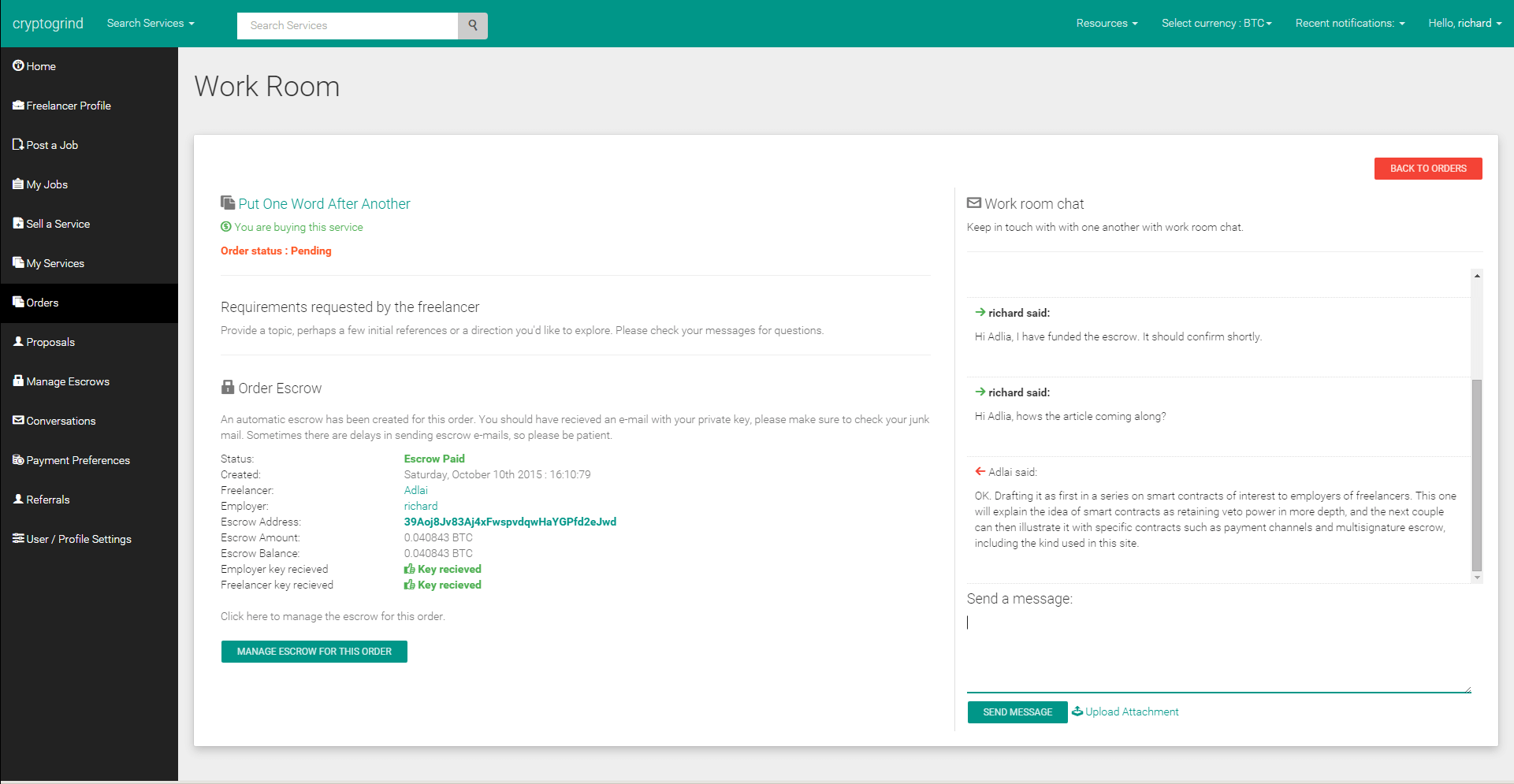1514x784 pixels.
Task: Click Manage Escrow For This Order button
Action: point(314,652)
